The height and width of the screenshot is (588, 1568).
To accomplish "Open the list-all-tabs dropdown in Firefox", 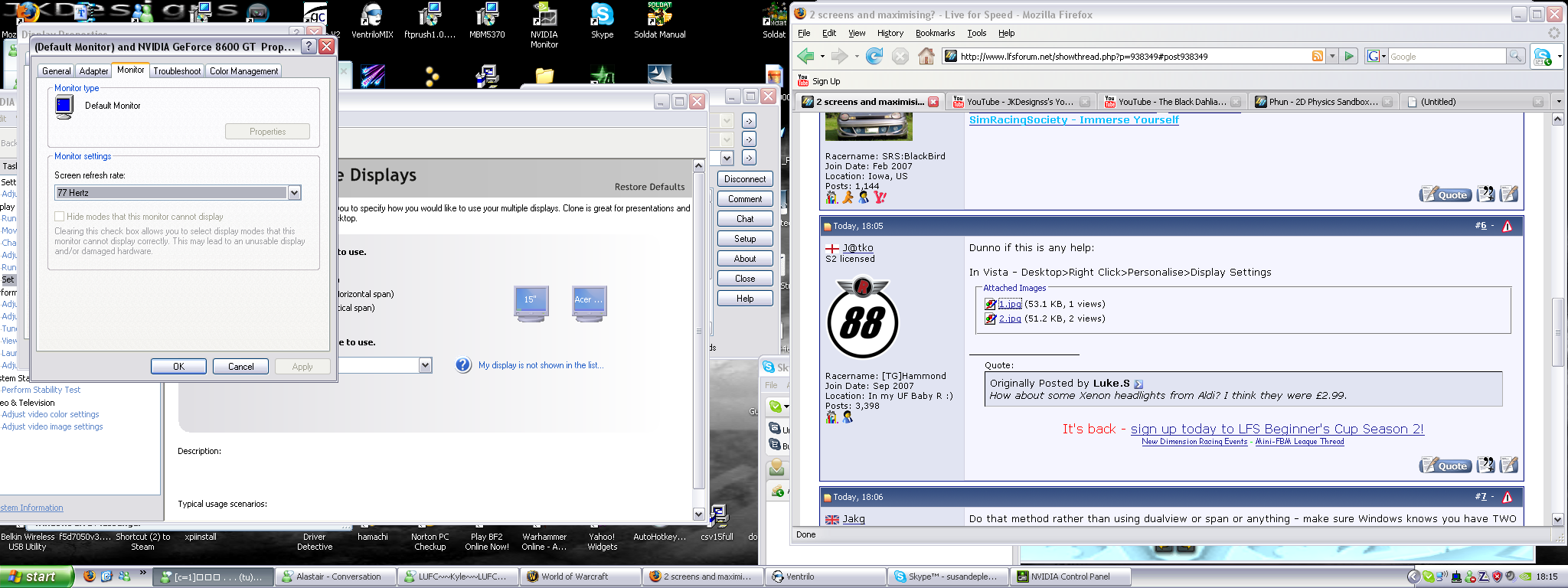I will coord(1558,102).
